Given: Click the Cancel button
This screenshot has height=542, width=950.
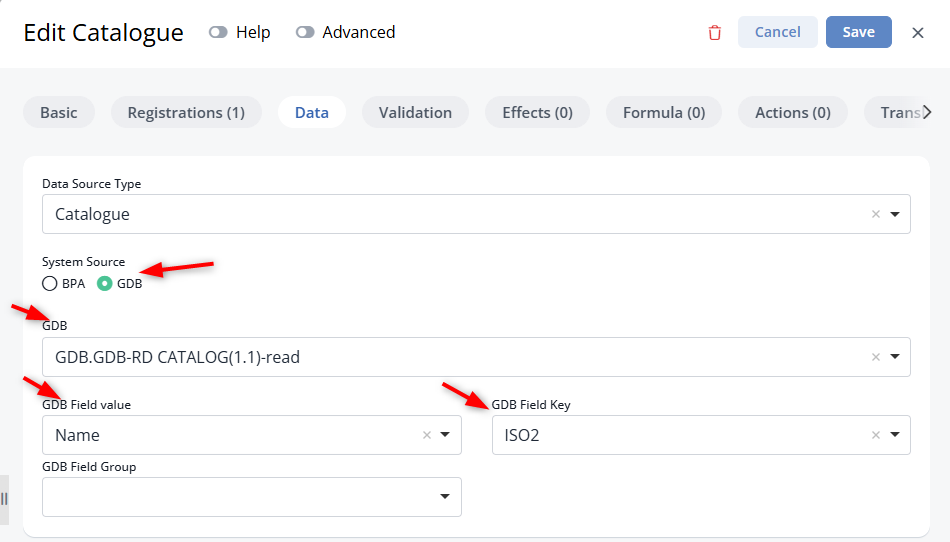Looking at the screenshot, I should tap(777, 32).
